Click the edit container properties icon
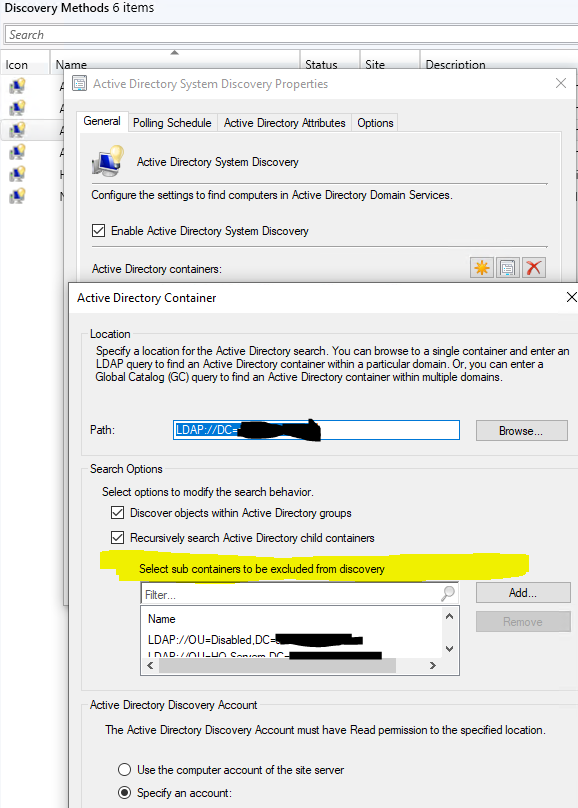 tap(507, 267)
